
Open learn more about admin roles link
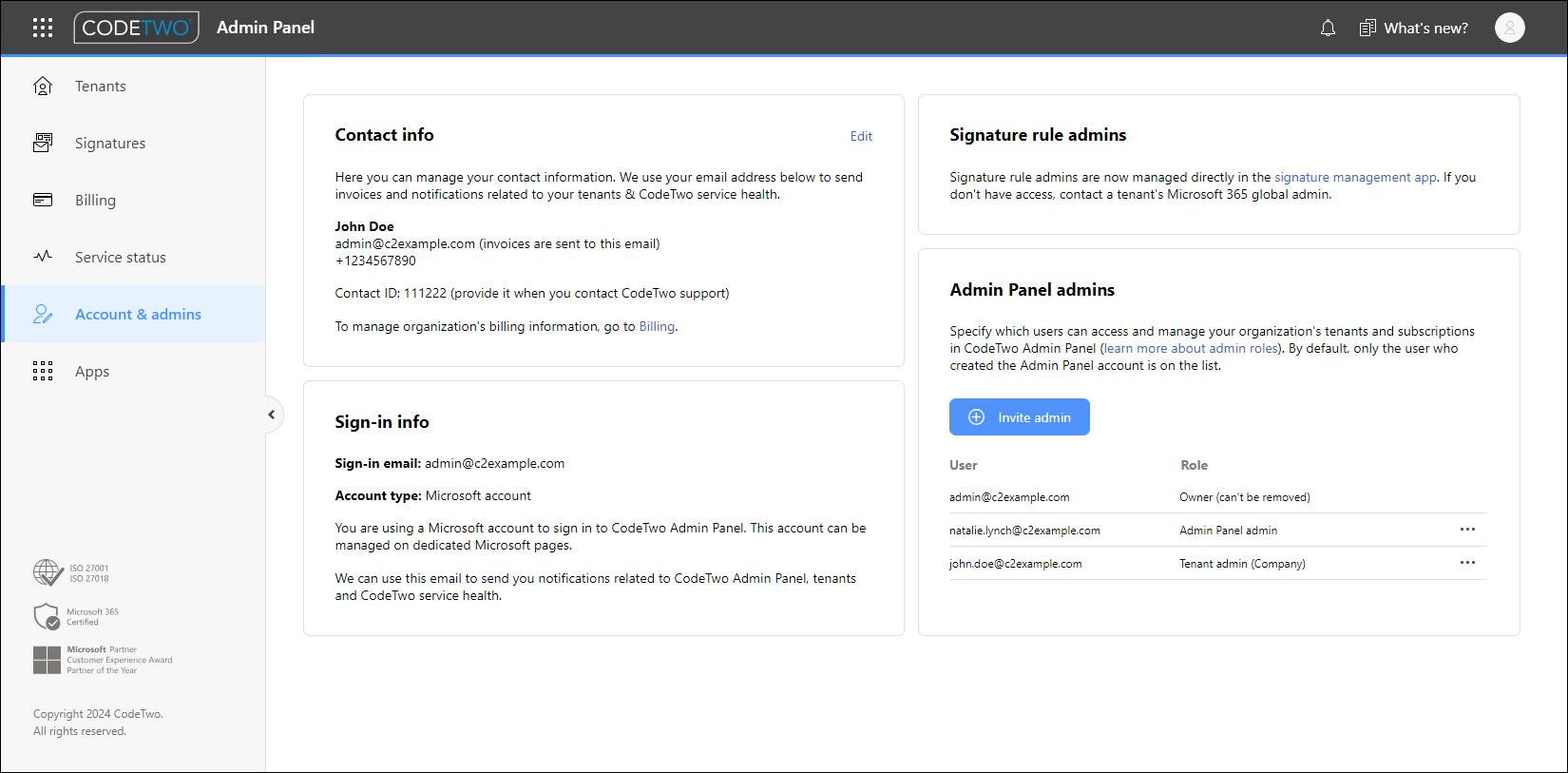pyautogui.click(x=1191, y=348)
